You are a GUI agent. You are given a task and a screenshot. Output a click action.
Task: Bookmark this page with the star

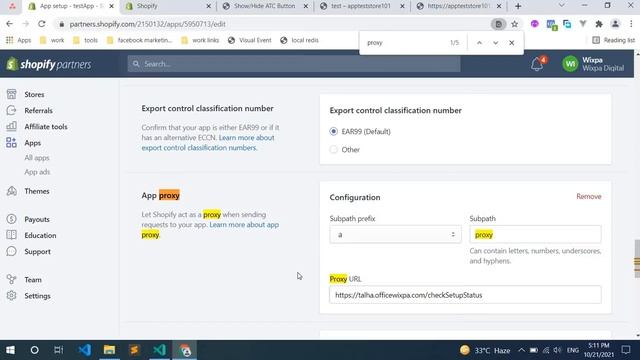click(515, 24)
